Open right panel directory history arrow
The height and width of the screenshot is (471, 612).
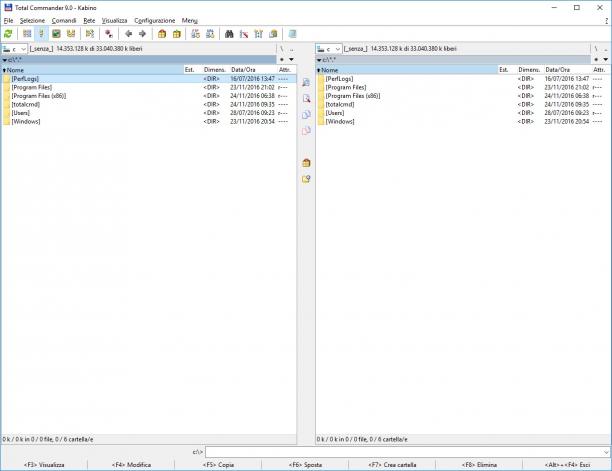point(605,59)
